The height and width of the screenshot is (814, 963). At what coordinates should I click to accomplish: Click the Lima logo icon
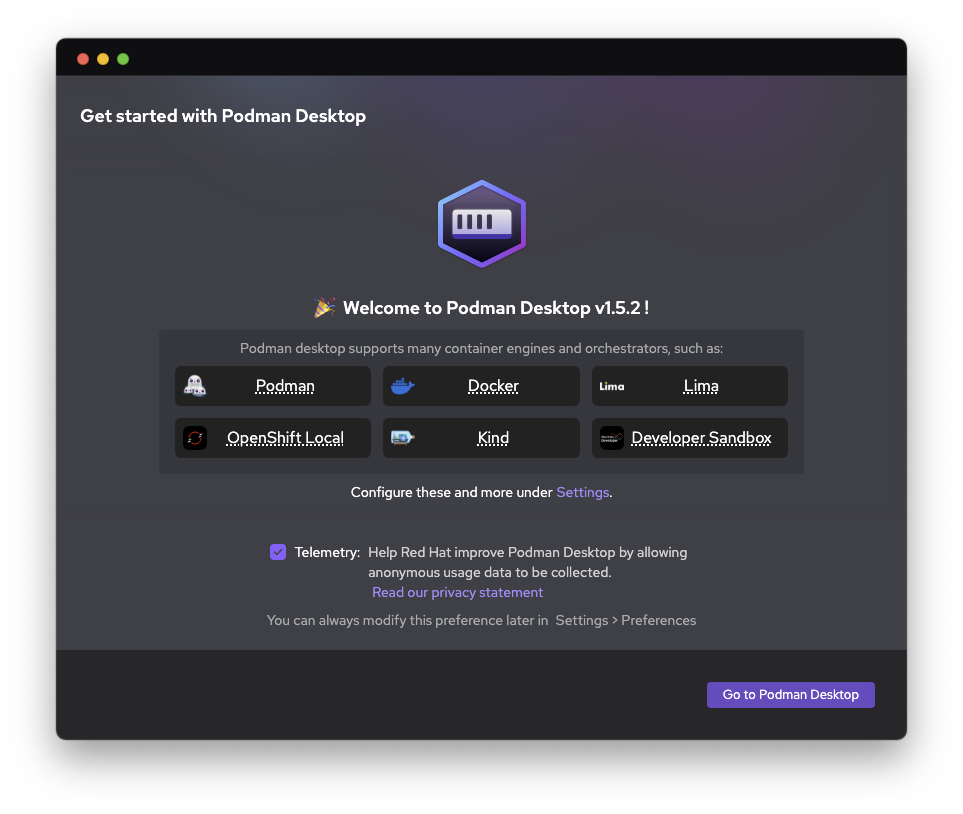(612, 386)
